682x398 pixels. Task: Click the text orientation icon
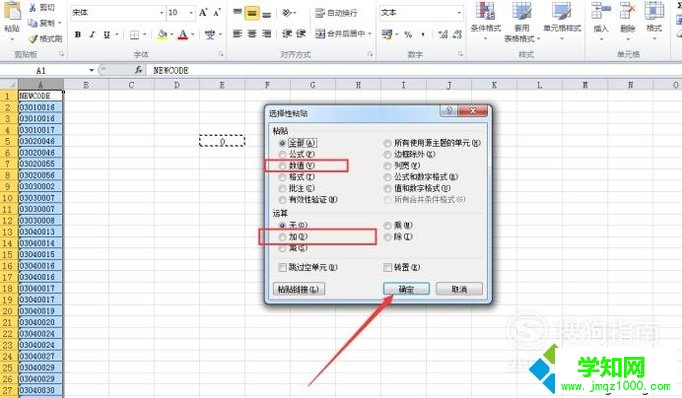click(287, 13)
